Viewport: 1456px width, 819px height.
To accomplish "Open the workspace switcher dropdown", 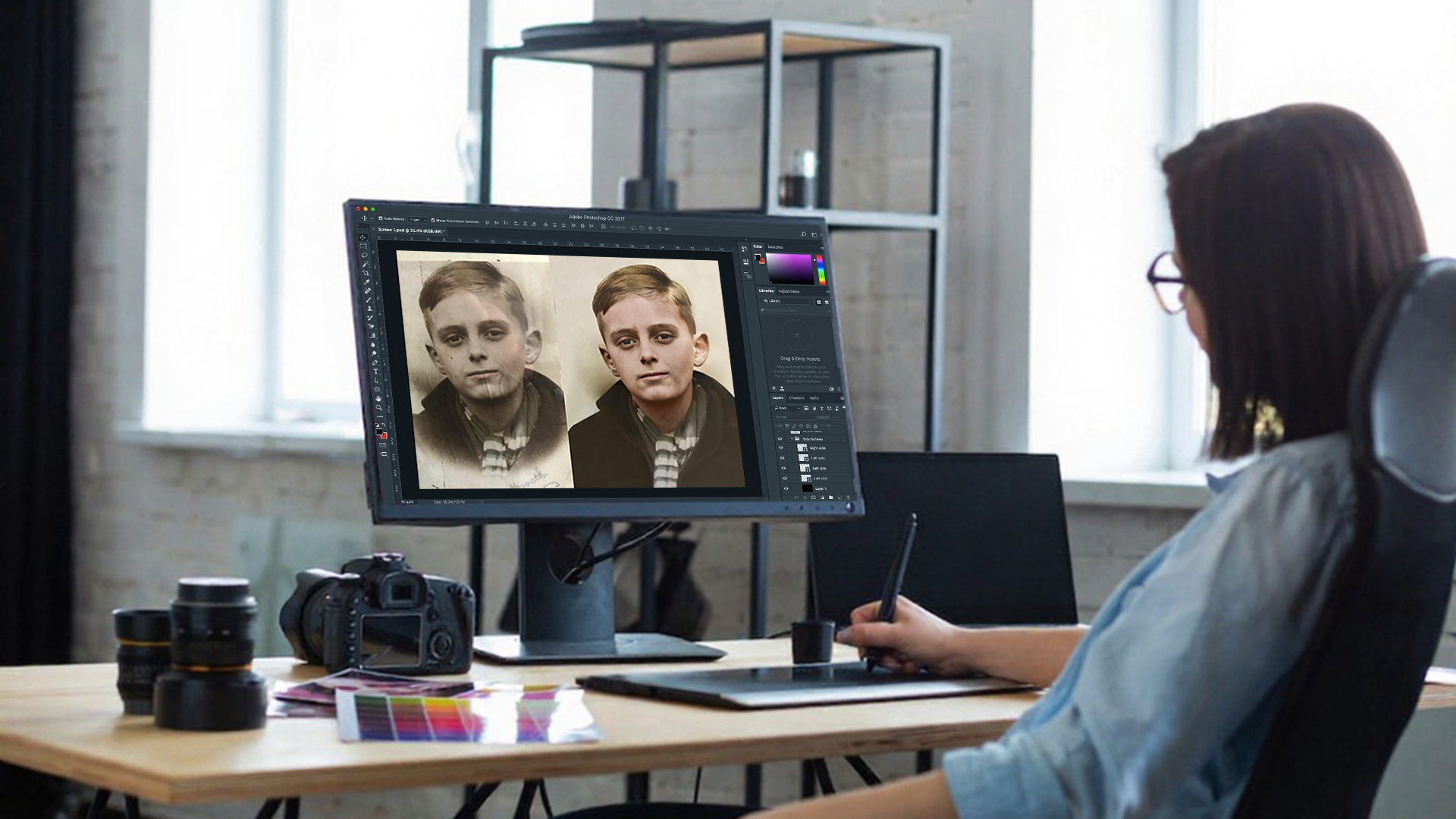I will [x=816, y=235].
